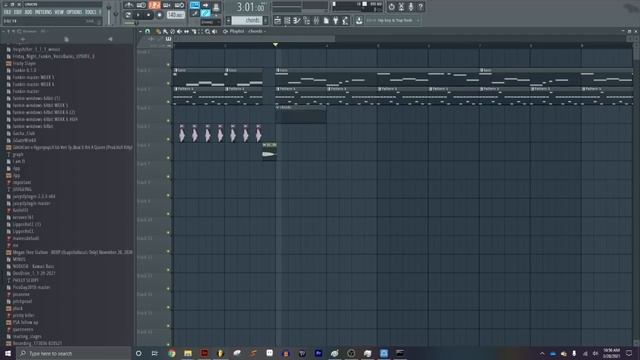Select the playlist draw pencil tool
The image size is (640, 360).
159,31
